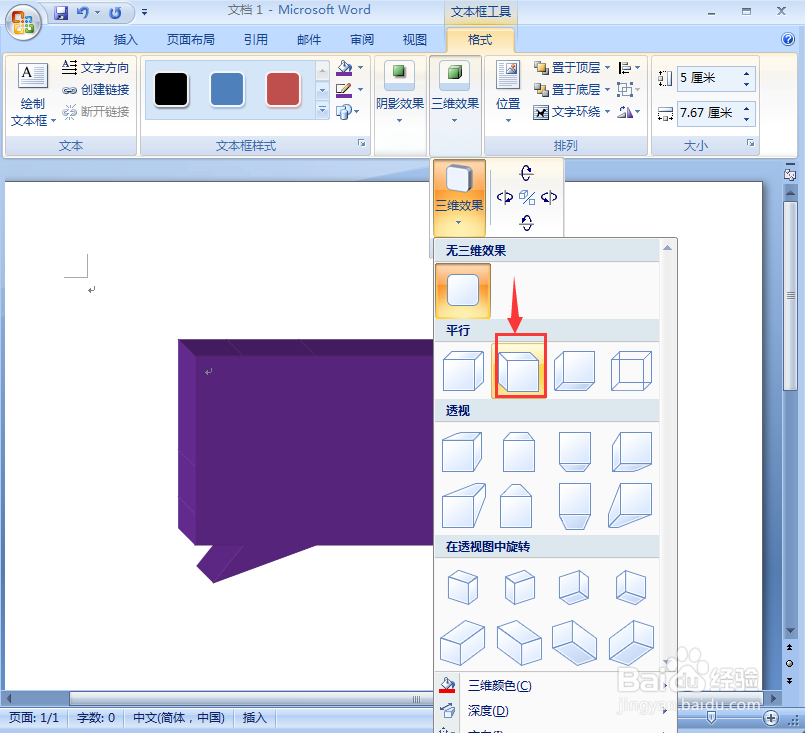Switch to the 视图 tab

point(415,40)
